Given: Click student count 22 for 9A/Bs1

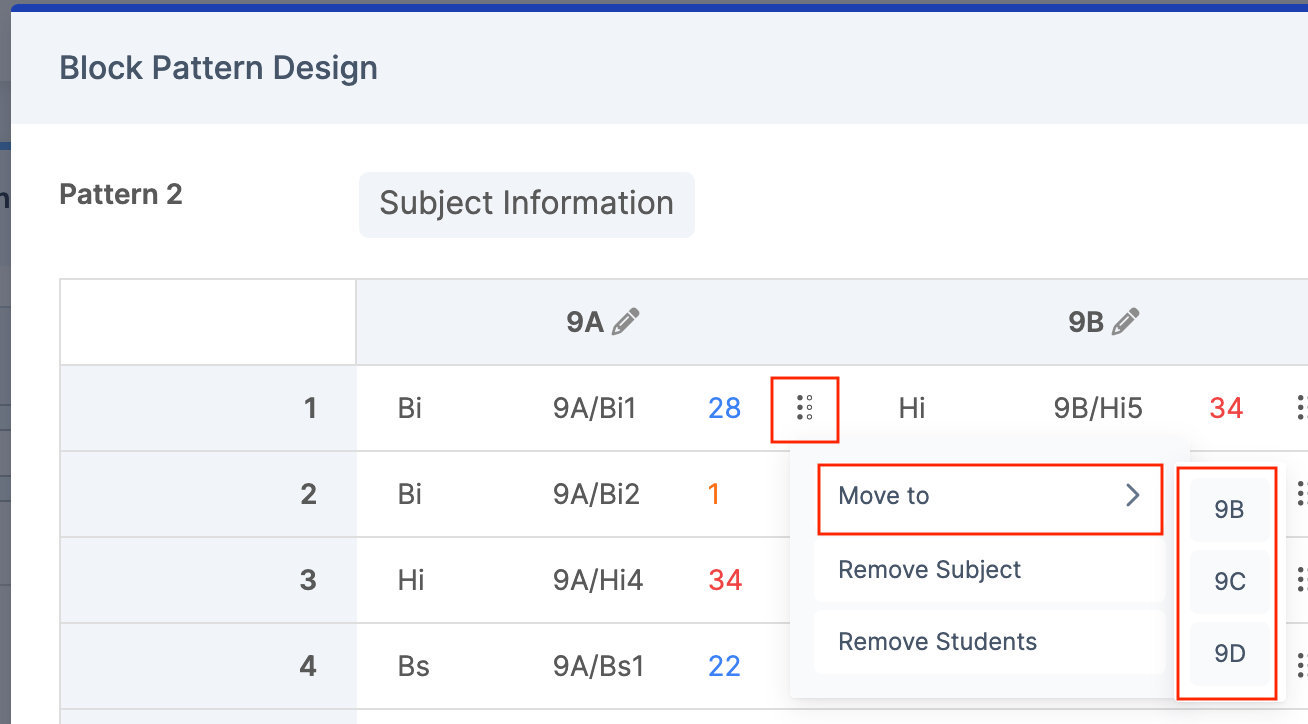Looking at the screenshot, I should [x=725, y=666].
